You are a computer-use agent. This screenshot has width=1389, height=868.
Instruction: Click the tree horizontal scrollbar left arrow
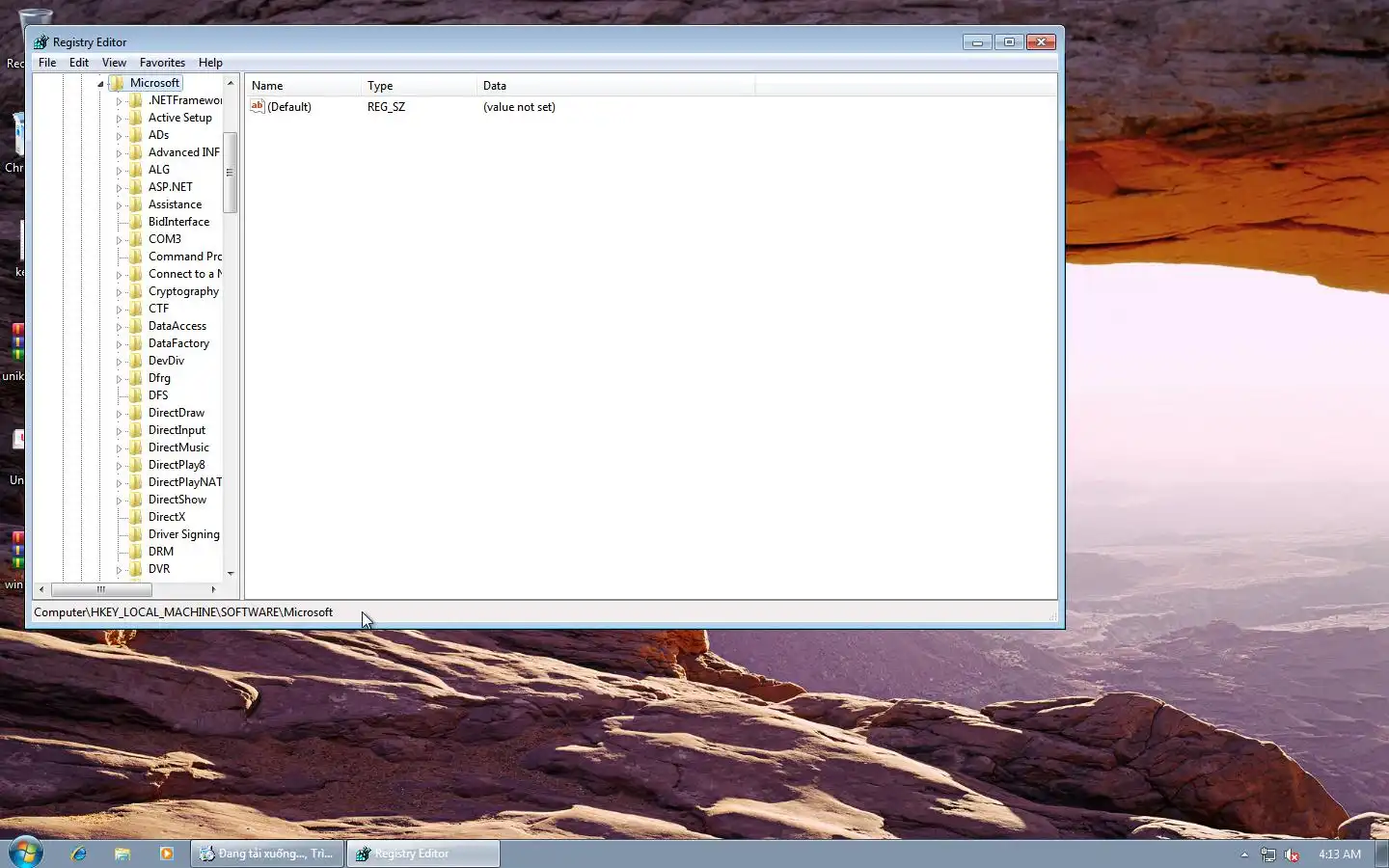click(41, 589)
